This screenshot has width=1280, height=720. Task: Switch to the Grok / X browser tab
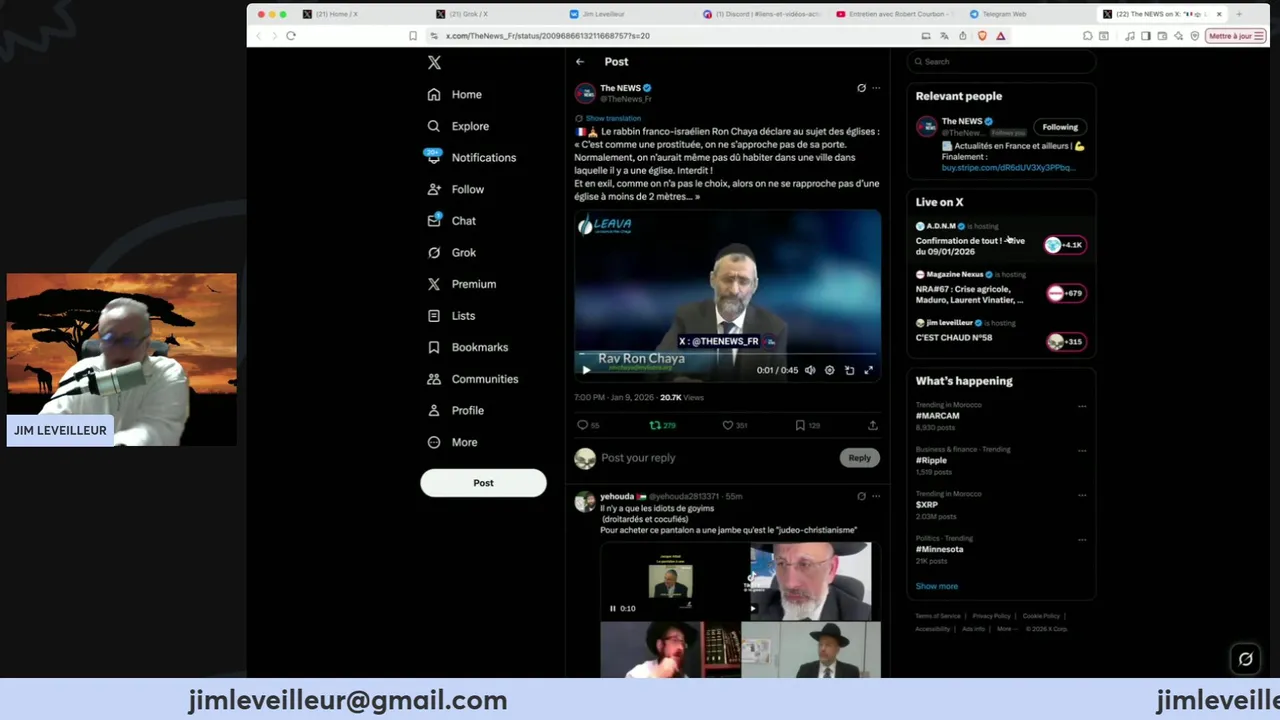click(x=468, y=14)
